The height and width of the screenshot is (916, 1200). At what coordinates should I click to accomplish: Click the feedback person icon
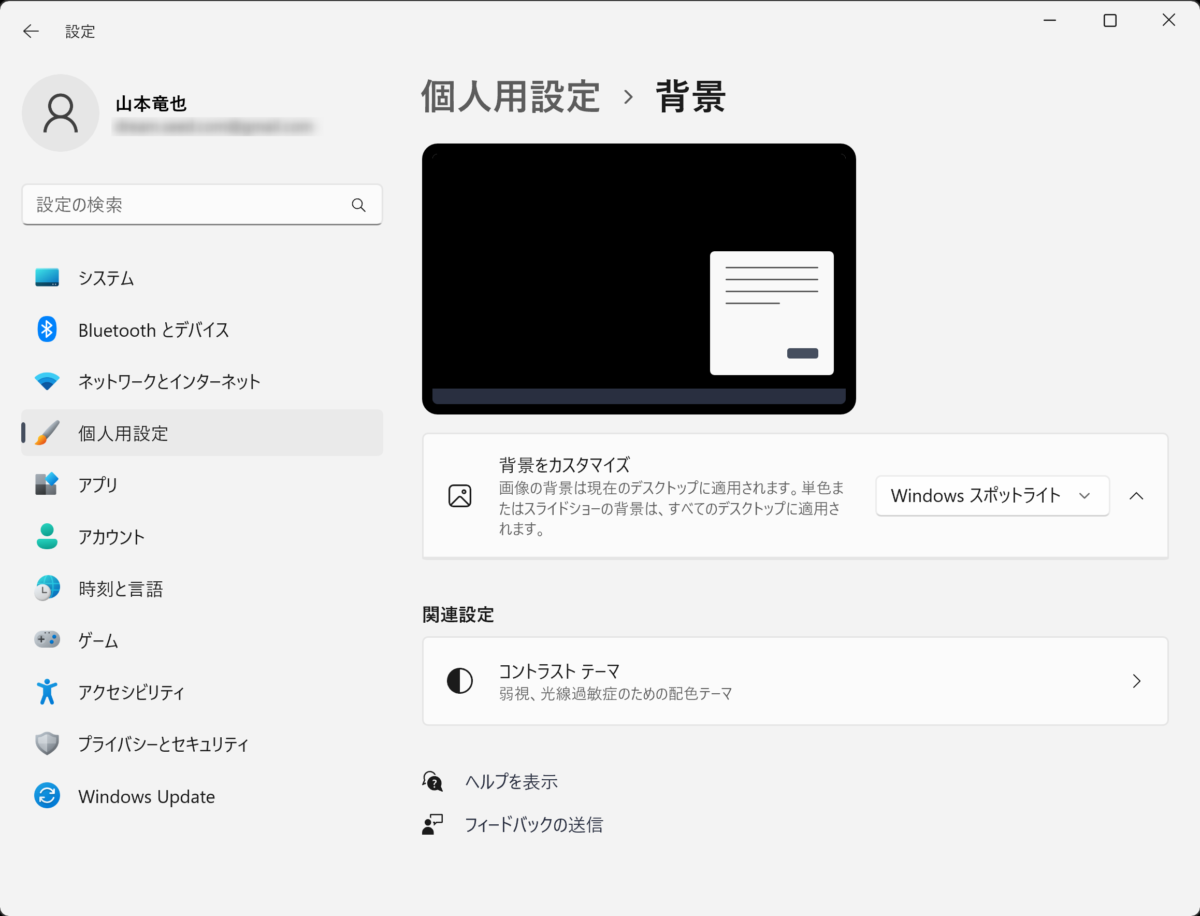[433, 825]
